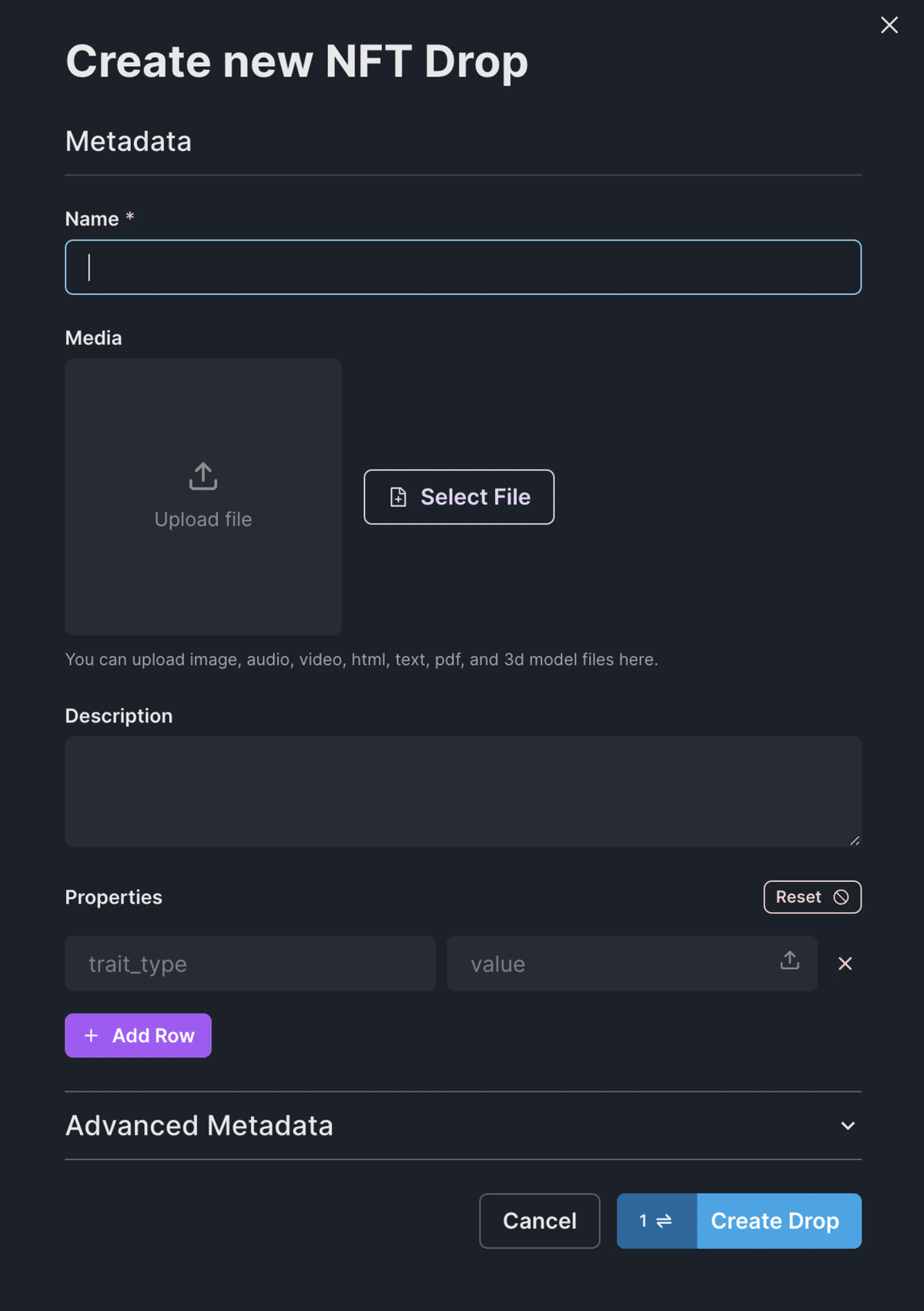Click the Reset properties button

tap(812, 897)
